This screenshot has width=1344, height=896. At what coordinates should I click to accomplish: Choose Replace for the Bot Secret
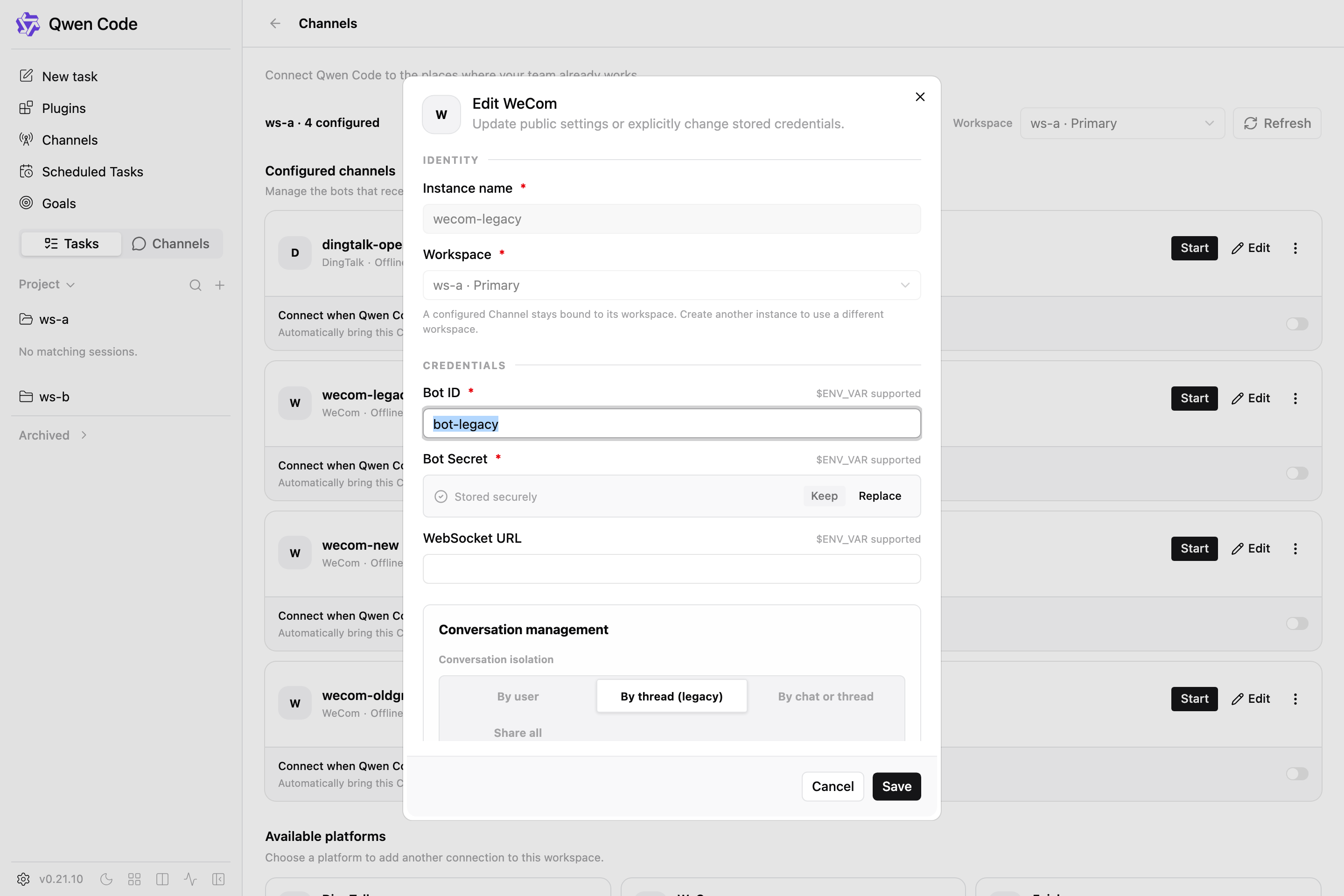[879, 496]
